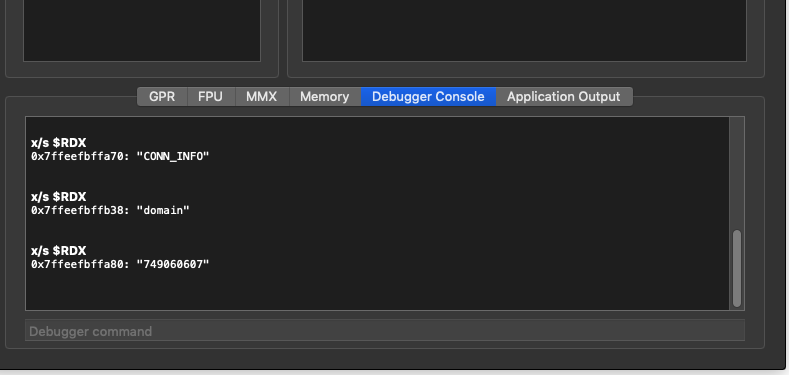This screenshot has height=375, width=789.
Task: Click the "domain" output line
Action: (110, 210)
